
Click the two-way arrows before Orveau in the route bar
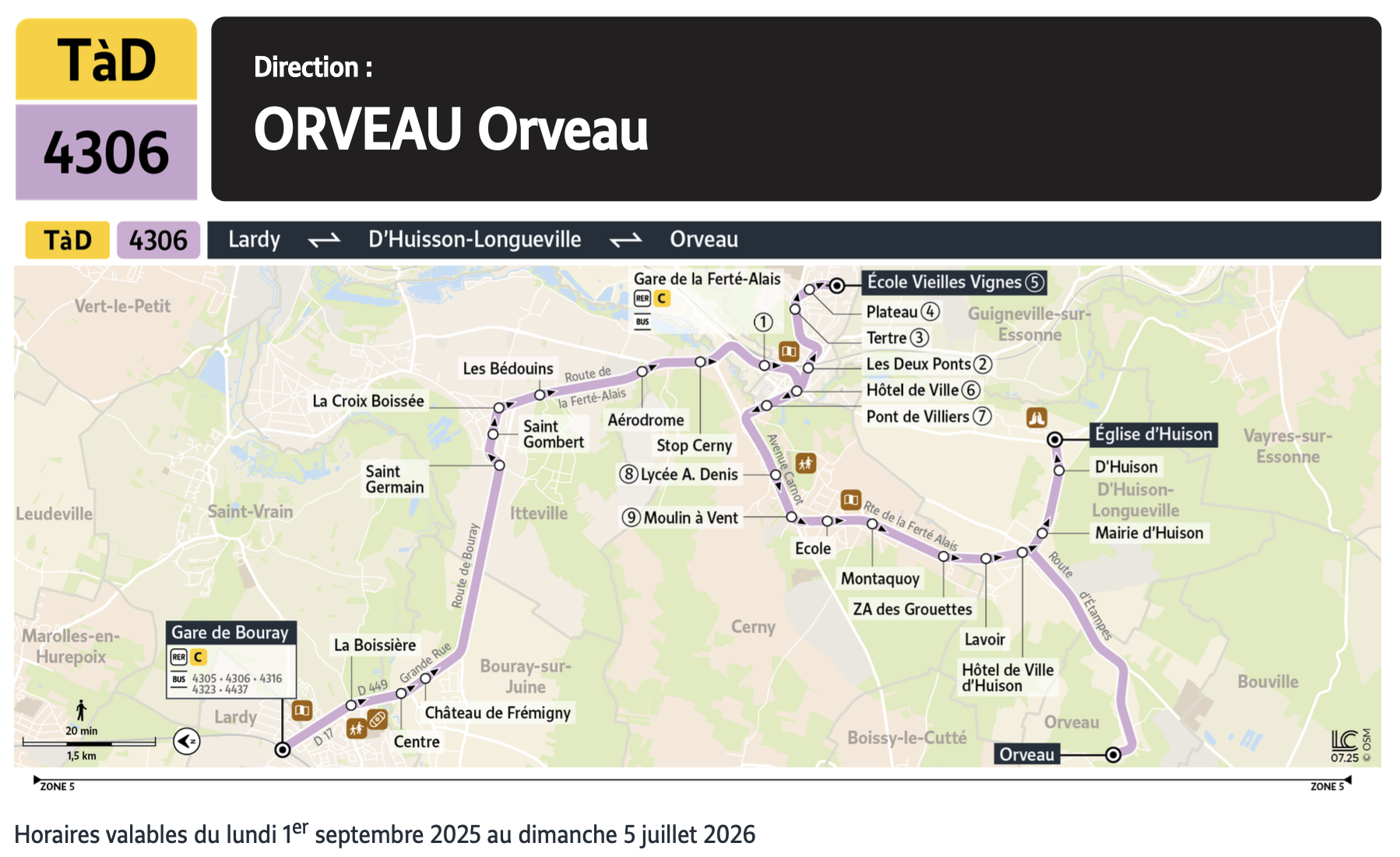(x=625, y=240)
